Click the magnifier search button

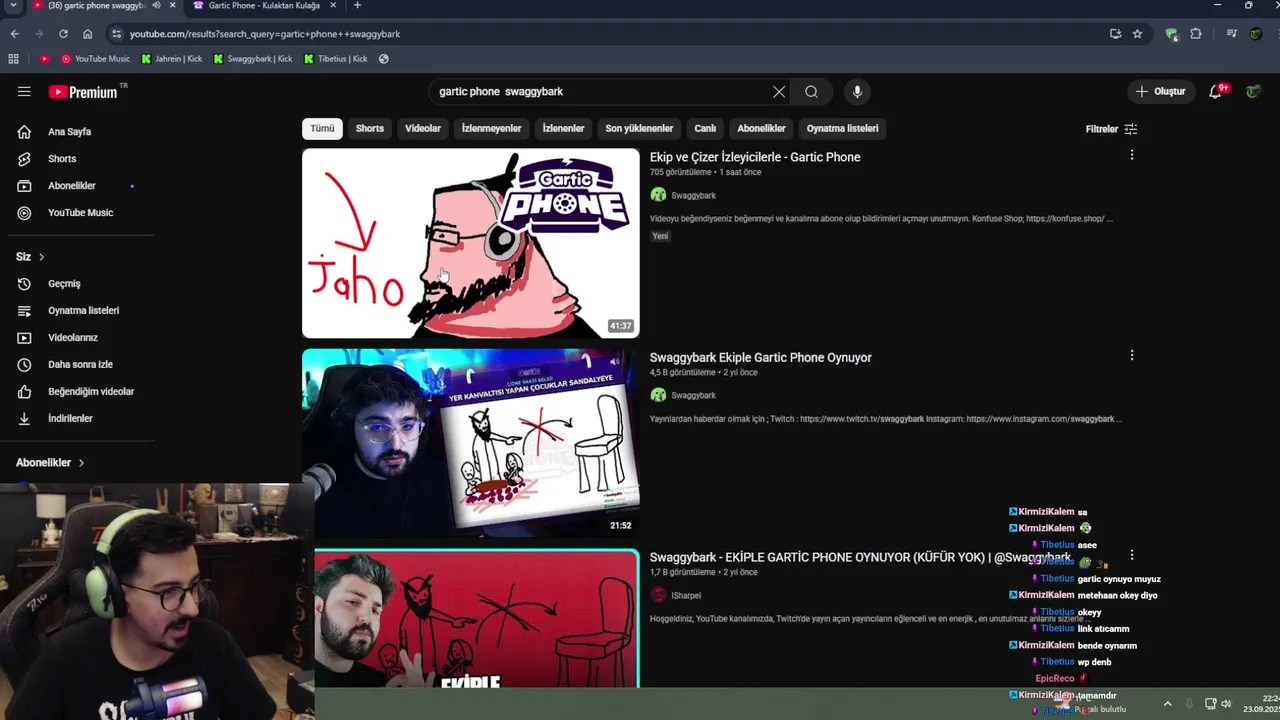[x=811, y=92]
